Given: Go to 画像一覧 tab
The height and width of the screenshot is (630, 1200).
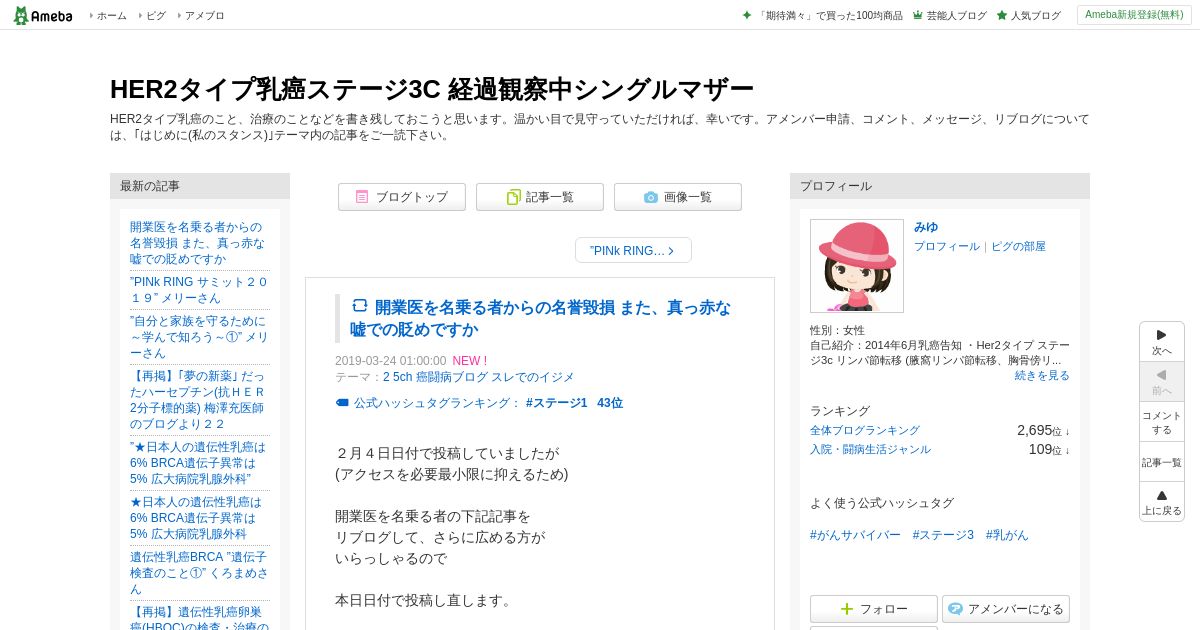Looking at the screenshot, I should click(678, 197).
